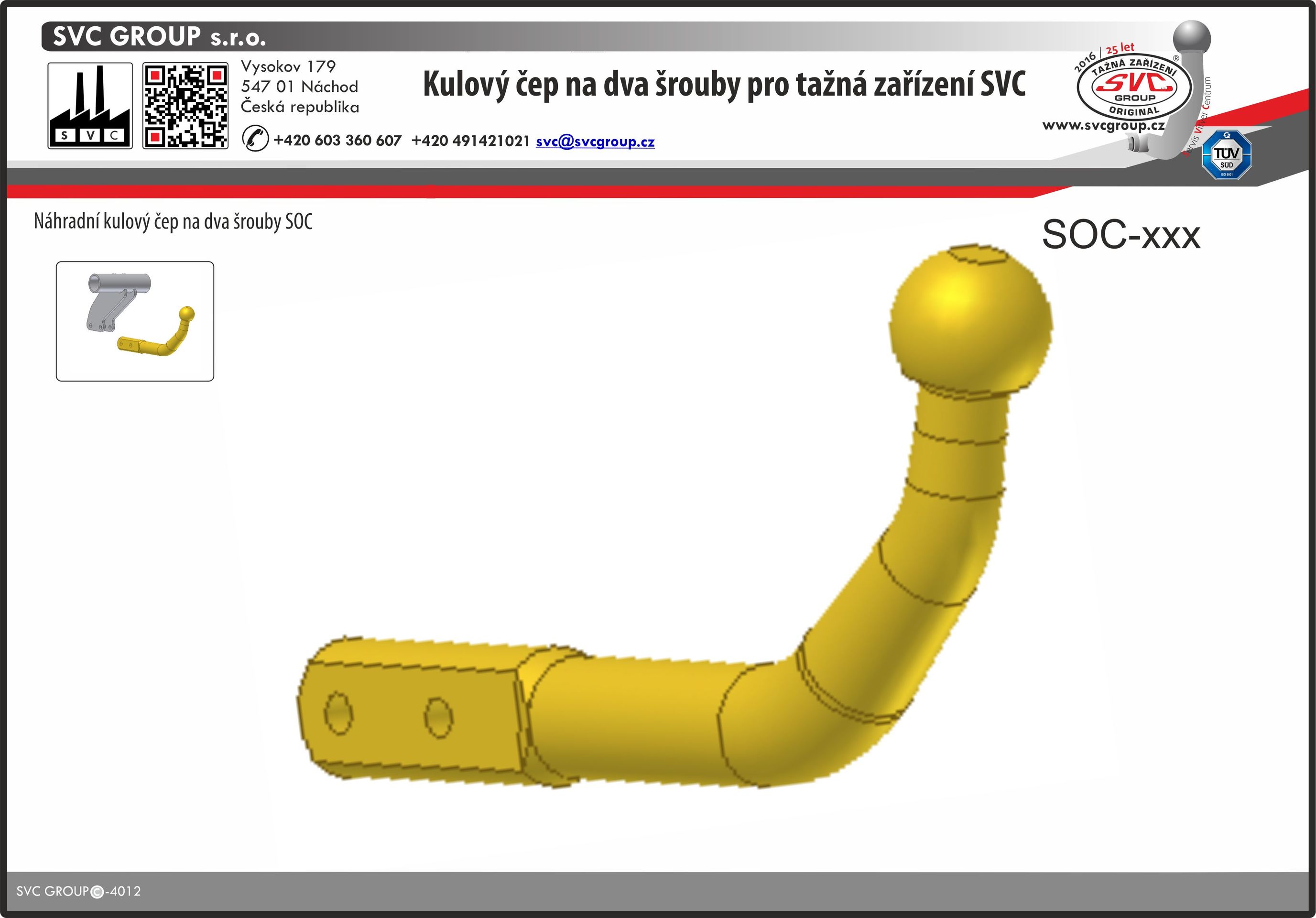Click the SVC factory logo icon
Viewport: 1316px width, 918px height.
(x=90, y=106)
